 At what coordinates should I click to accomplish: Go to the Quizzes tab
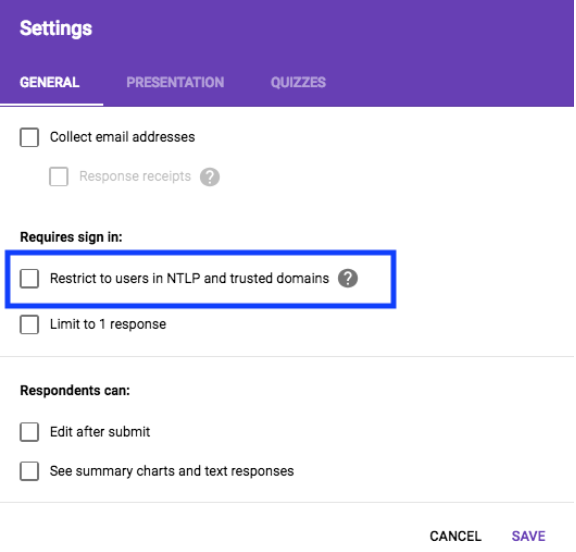tap(298, 82)
